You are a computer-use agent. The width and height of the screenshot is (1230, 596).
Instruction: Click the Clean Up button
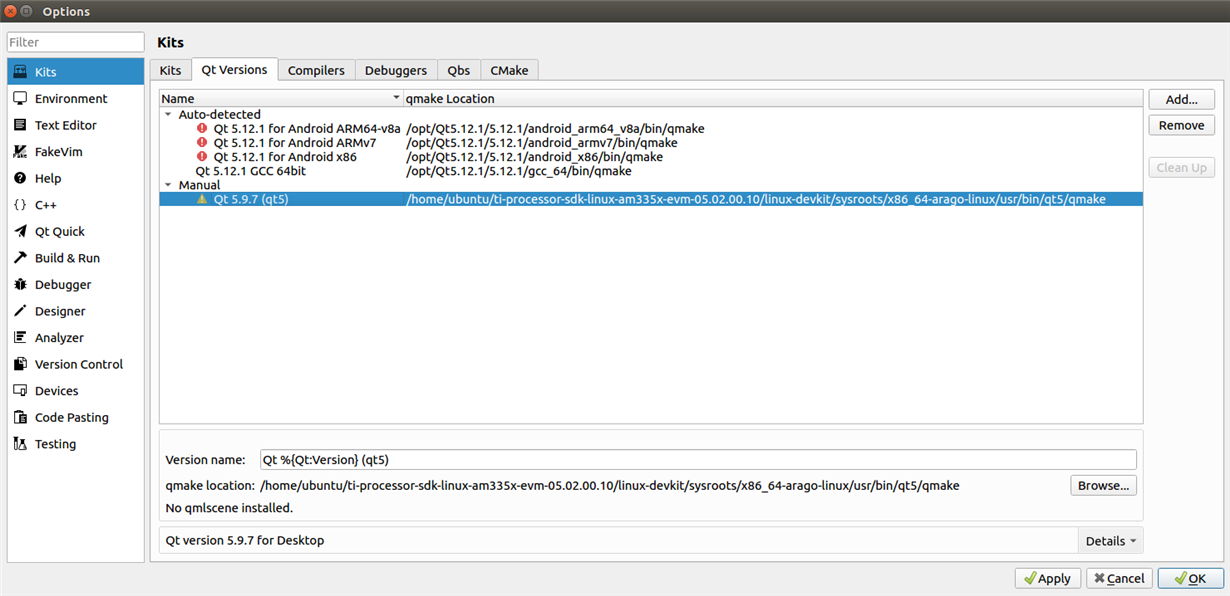click(x=1182, y=167)
